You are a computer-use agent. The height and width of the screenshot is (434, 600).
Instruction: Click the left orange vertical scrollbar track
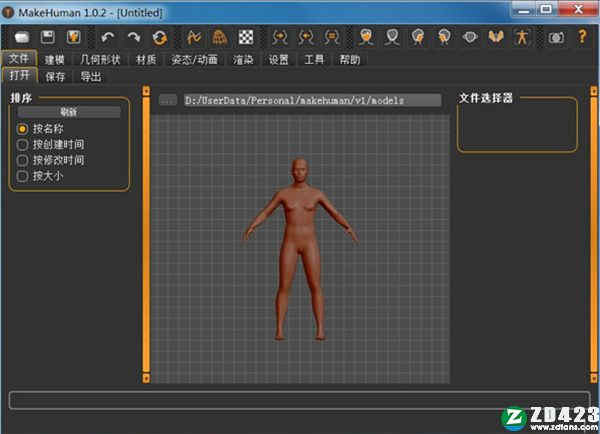tap(146, 234)
